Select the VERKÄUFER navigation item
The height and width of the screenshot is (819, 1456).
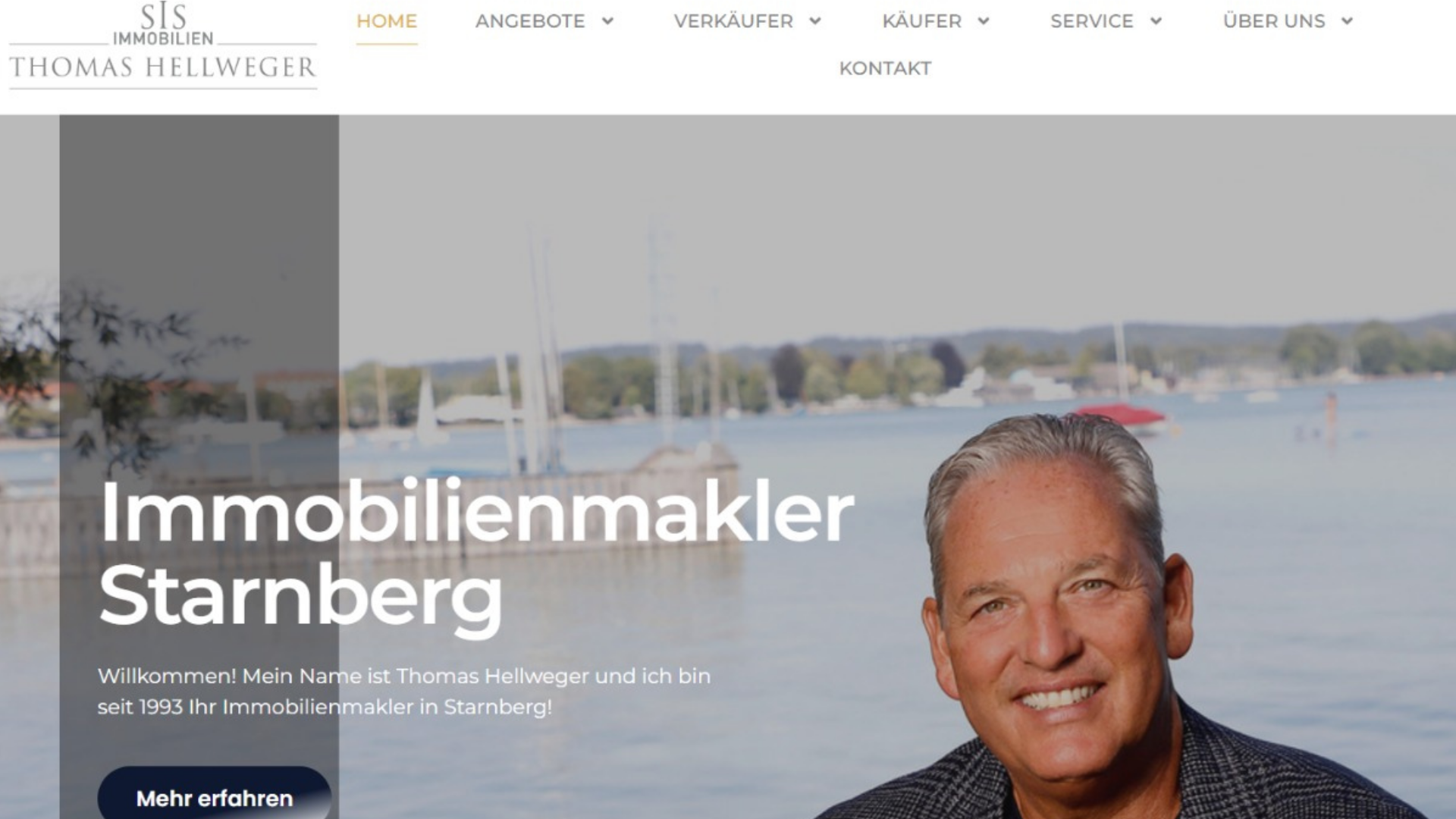click(x=733, y=21)
